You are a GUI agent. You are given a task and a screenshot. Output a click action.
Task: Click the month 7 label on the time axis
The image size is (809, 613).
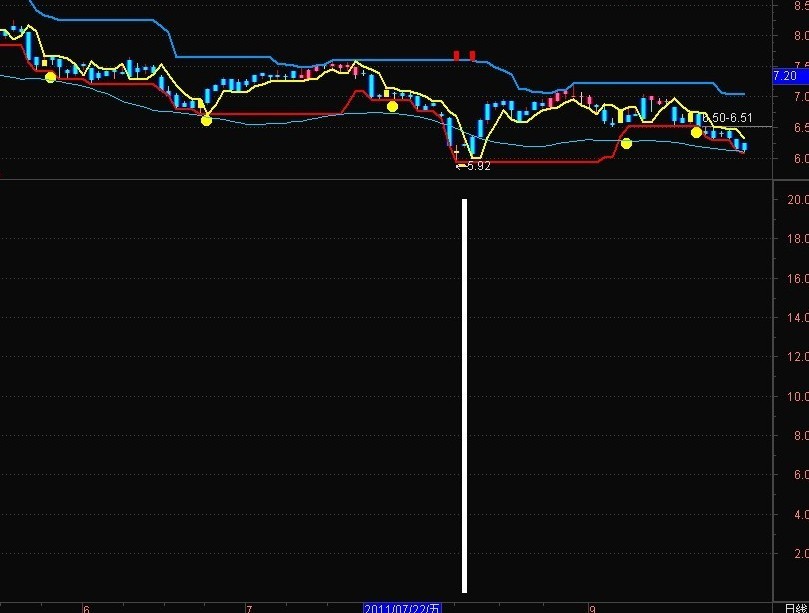pyautogui.click(x=249, y=609)
